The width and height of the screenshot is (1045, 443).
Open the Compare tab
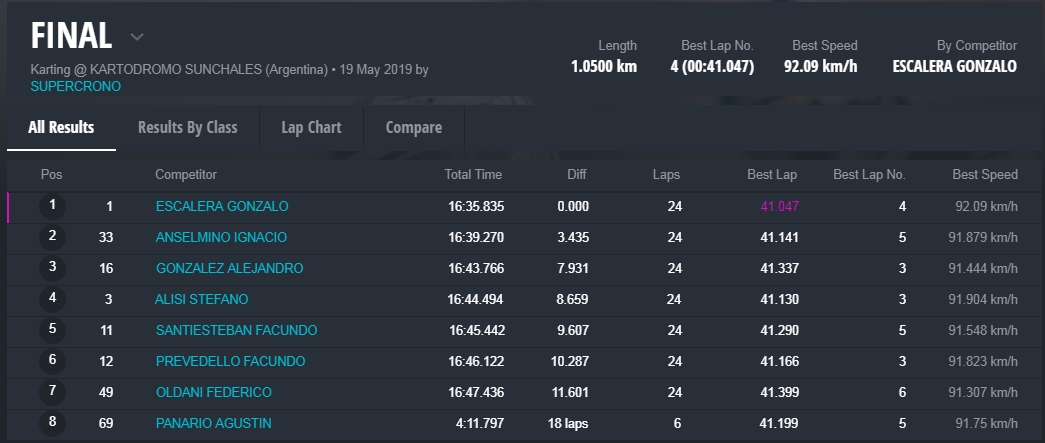click(x=414, y=127)
